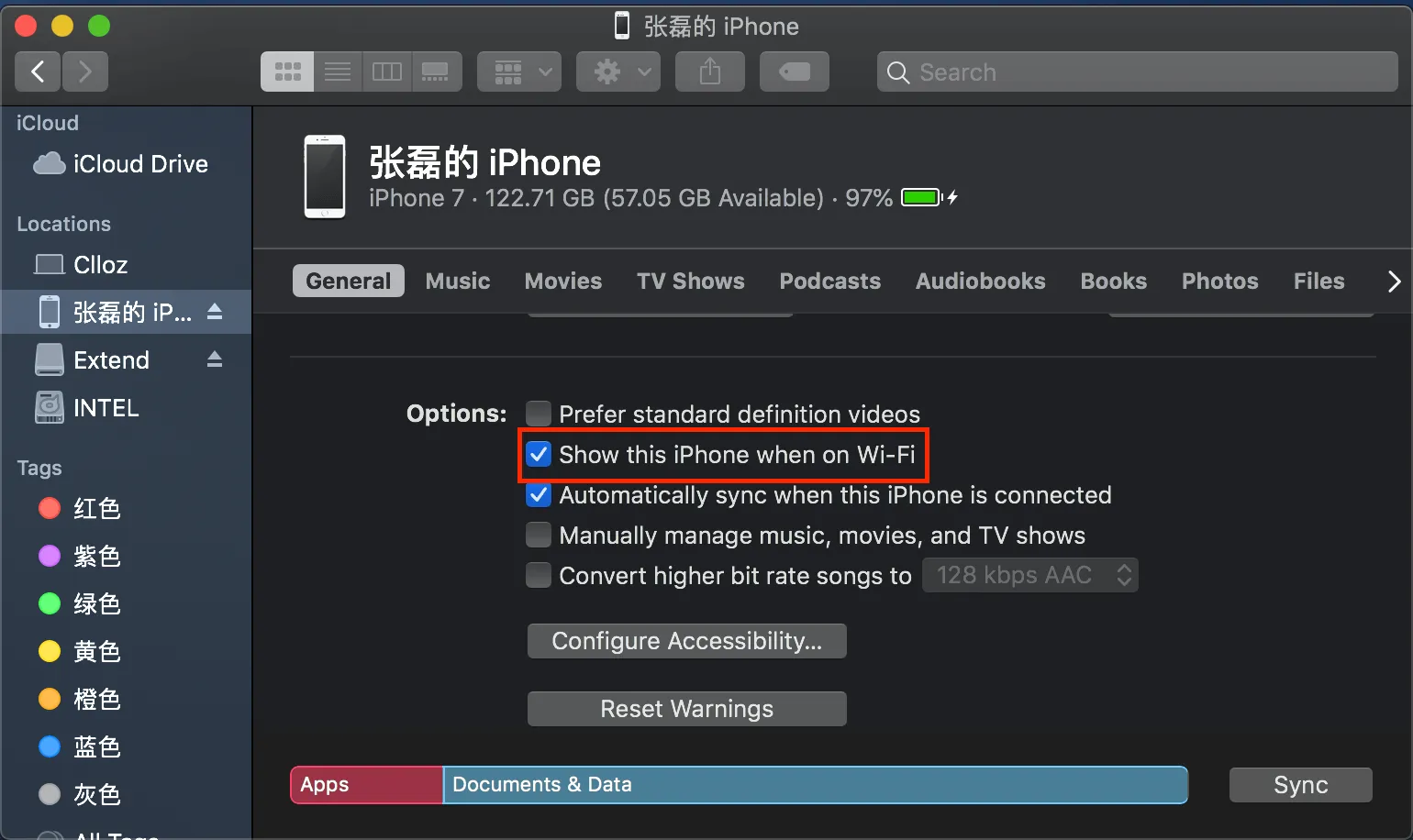Enable Prefer standard definition videos
The image size is (1413, 840).
[x=539, y=414]
